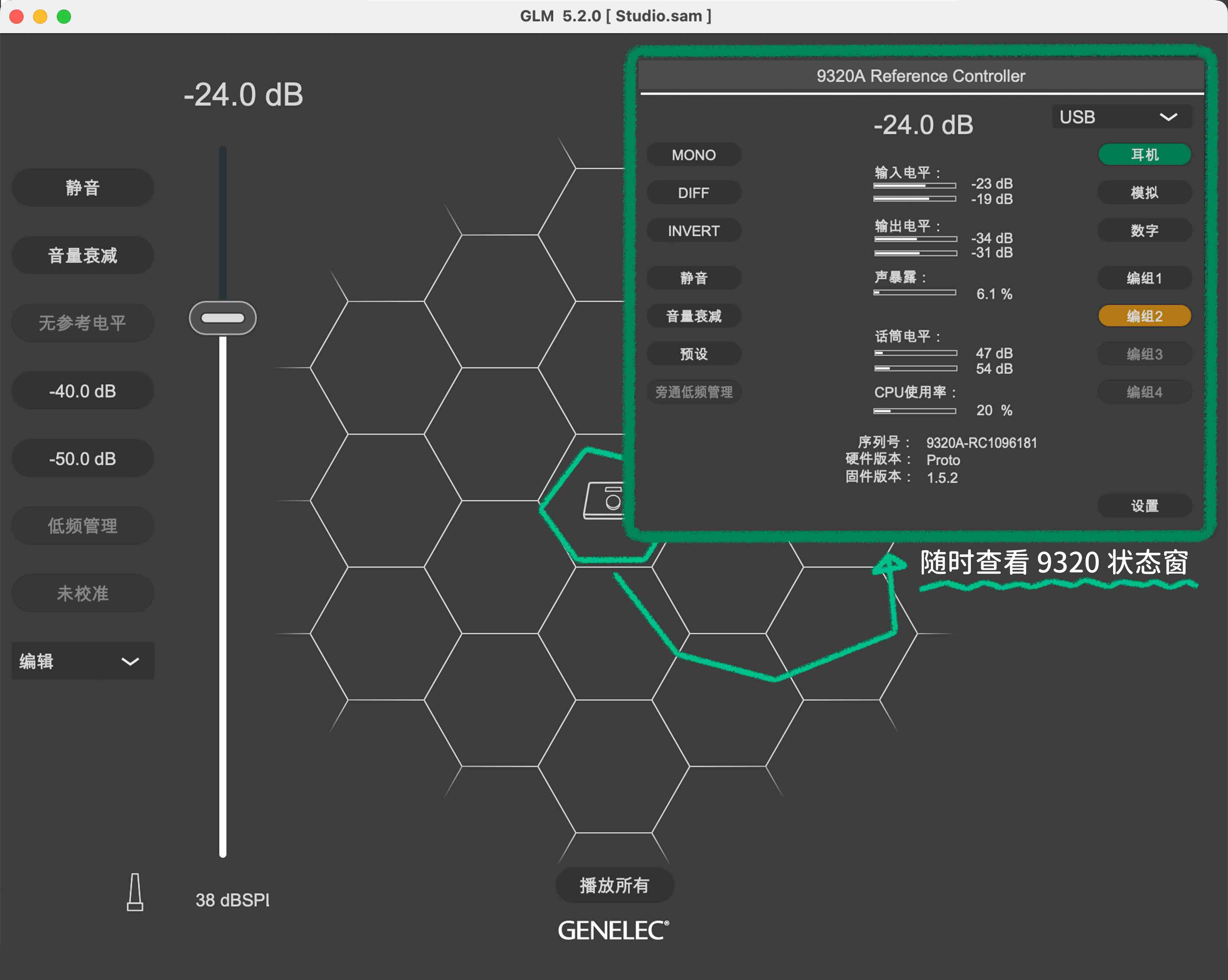The image size is (1228, 980).
Task: Open the USB input source dropdown
Action: click(x=1121, y=117)
